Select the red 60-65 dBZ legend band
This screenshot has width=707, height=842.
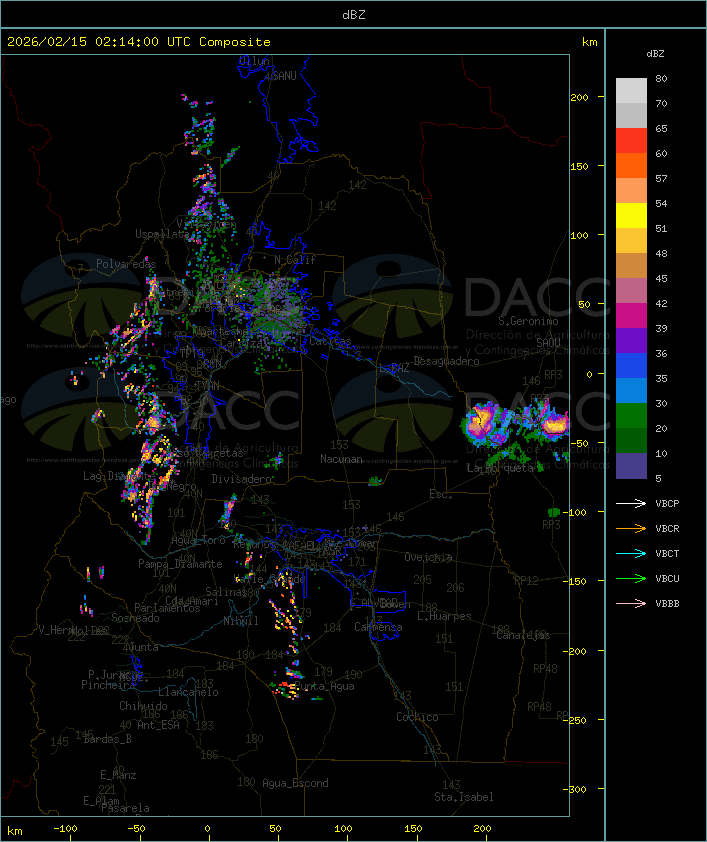click(x=631, y=141)
